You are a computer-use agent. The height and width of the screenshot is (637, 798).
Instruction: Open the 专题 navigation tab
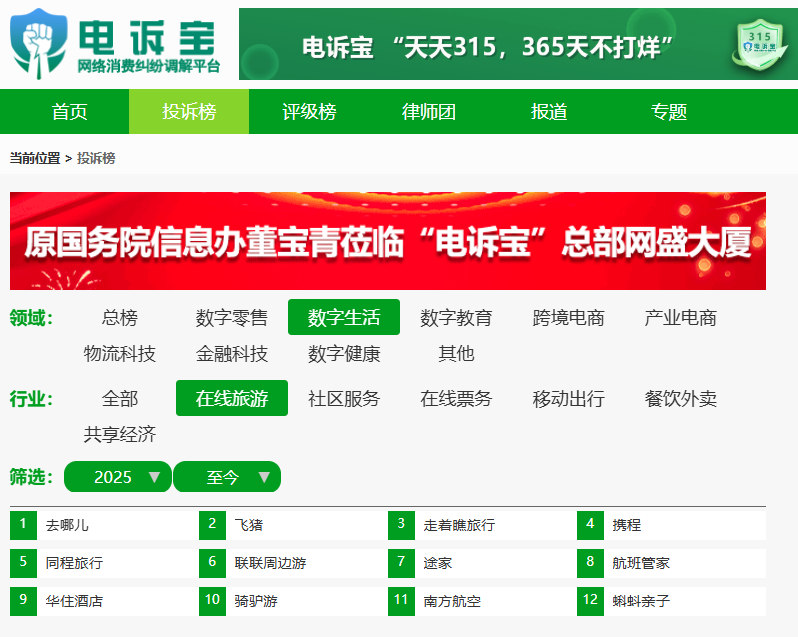coord(669,111)
